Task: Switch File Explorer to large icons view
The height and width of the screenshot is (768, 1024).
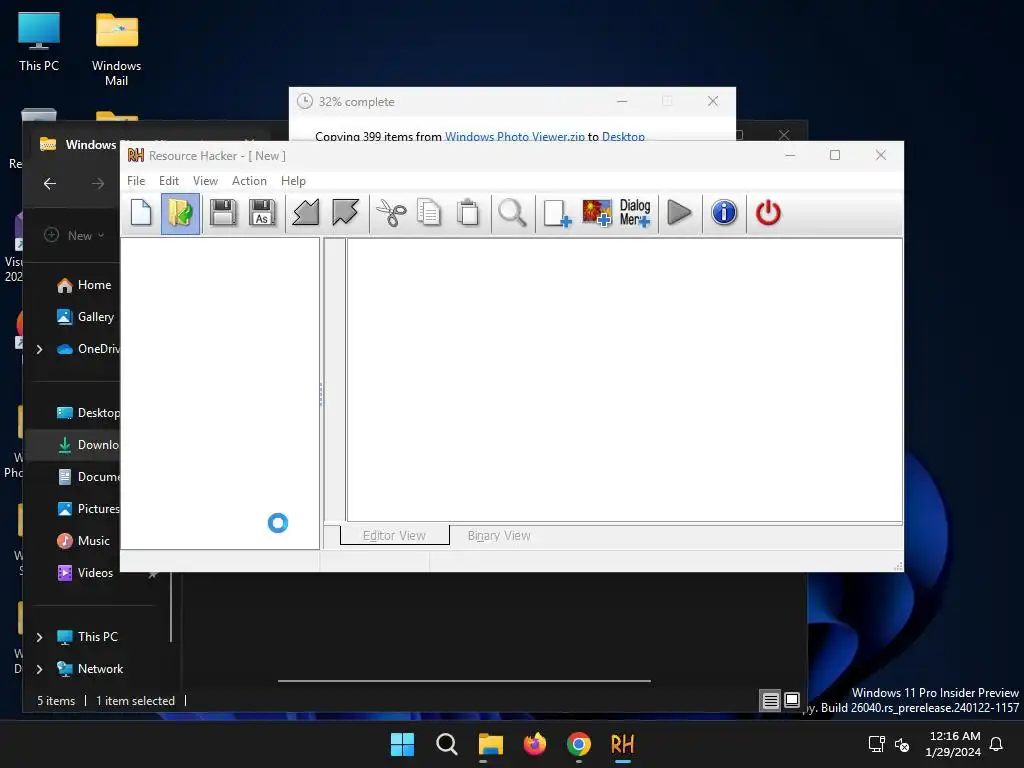Action: pyautogui.click(x=792, y=701)
